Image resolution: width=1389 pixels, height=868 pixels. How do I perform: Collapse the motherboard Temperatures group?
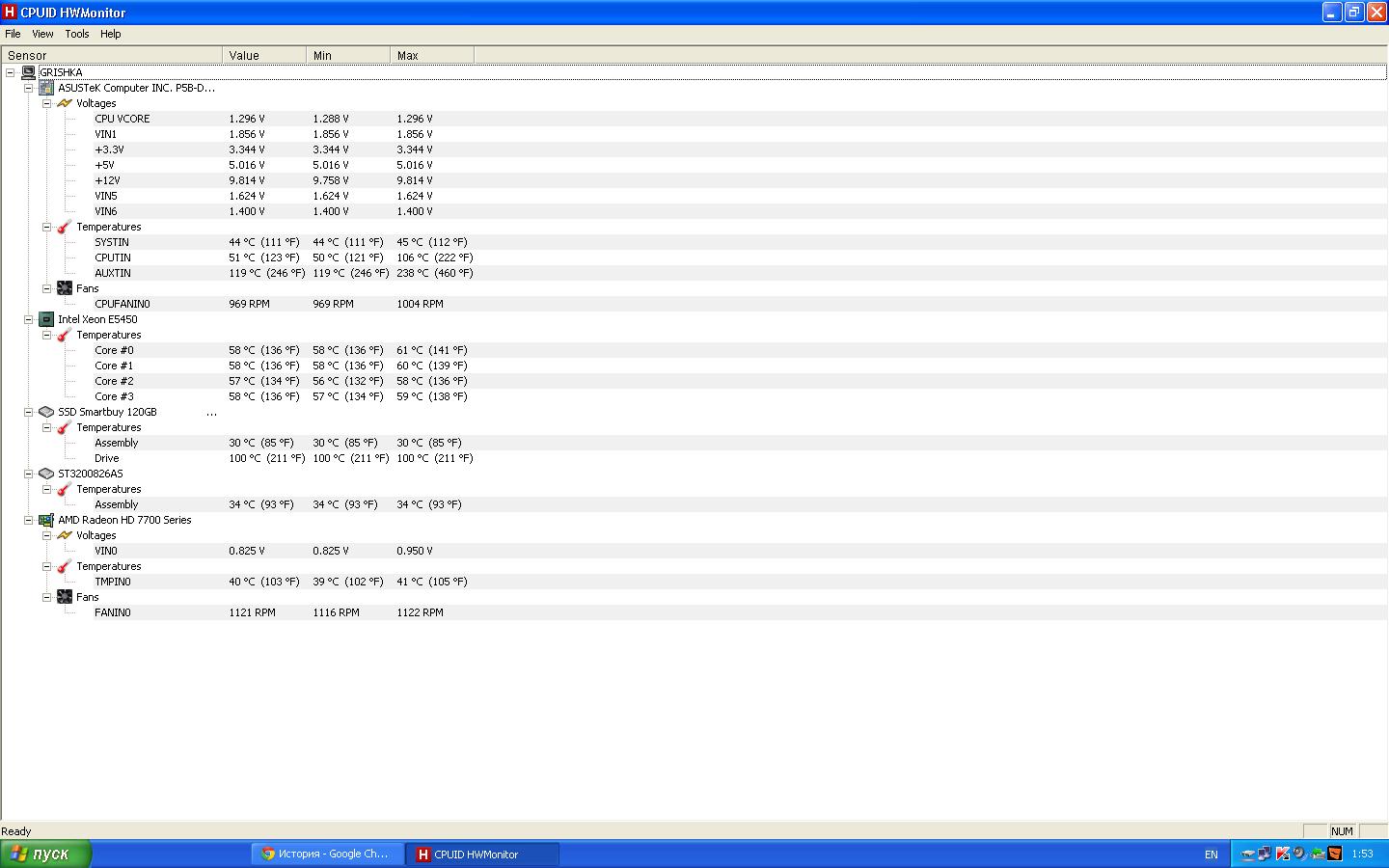(x=46, y=227)
